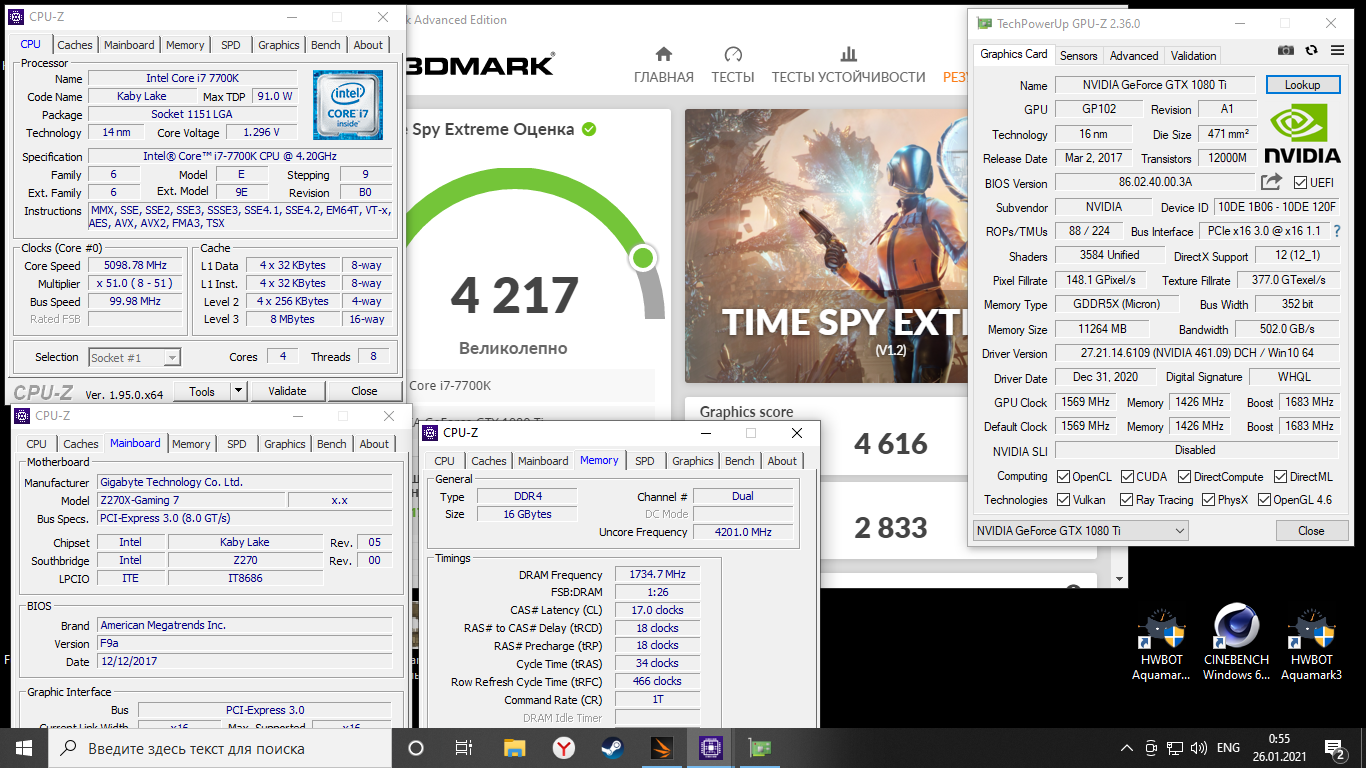
Task: Take GPU-Z screenshot with camera icon
Action: [1286, 50]
